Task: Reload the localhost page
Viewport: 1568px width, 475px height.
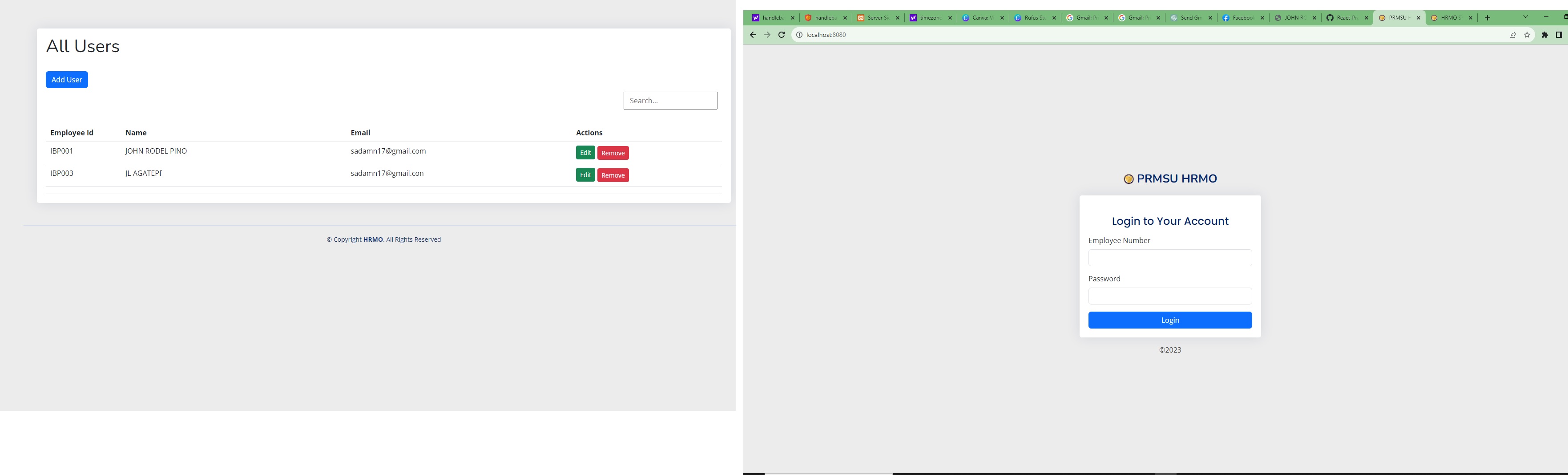Action: pyautogui.click(x=782, y=35)
